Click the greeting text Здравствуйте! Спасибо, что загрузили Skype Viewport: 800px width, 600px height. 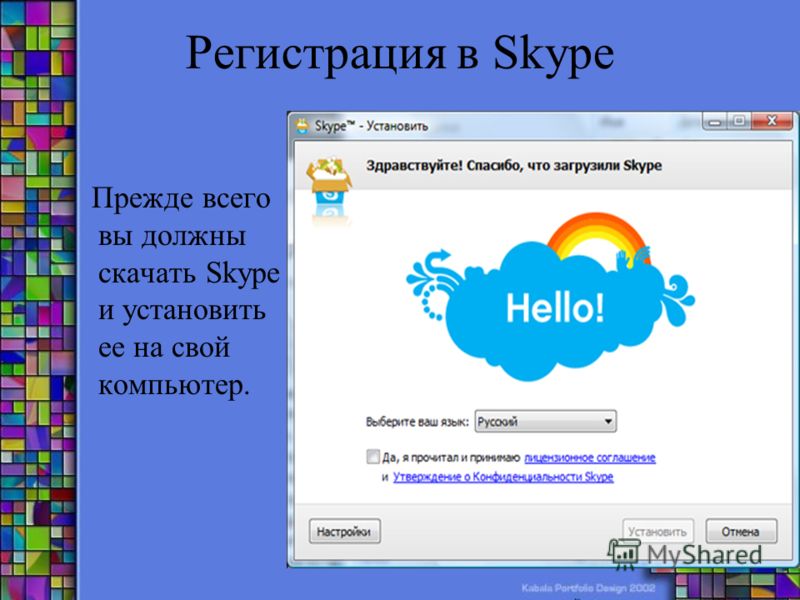[514, 166]
